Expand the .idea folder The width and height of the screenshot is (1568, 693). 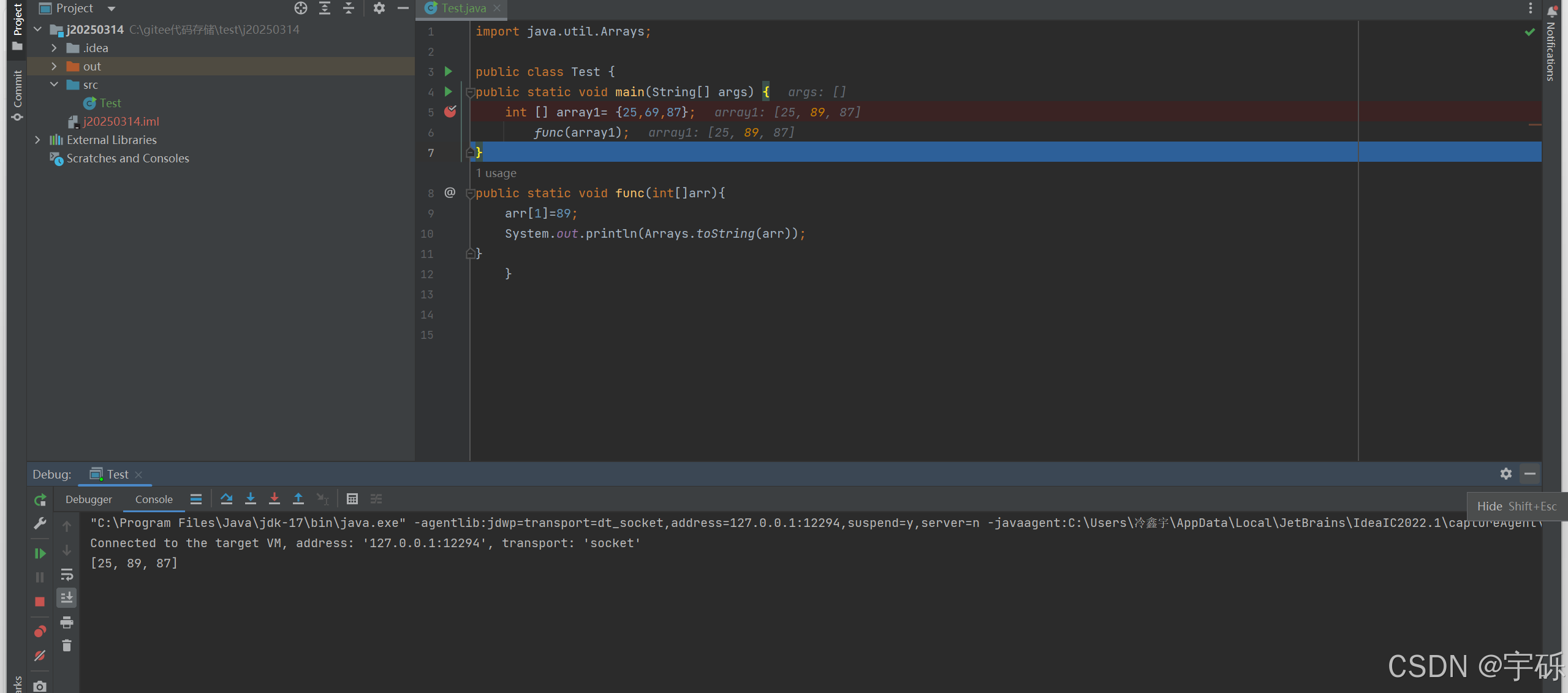point(54,48)
